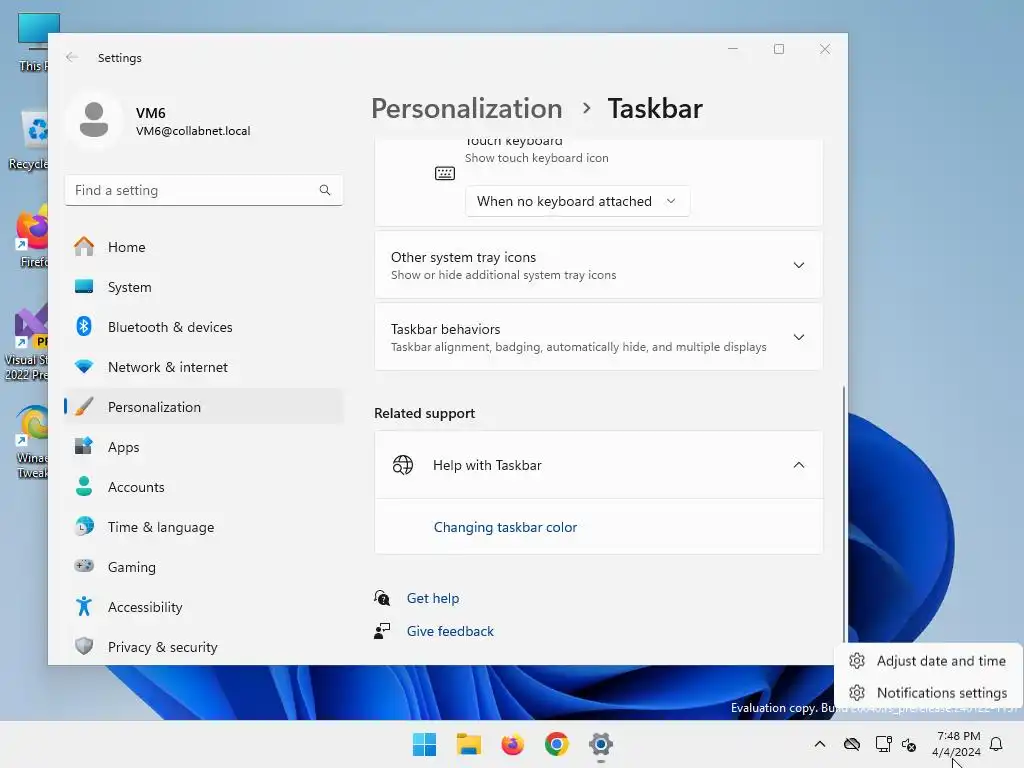Click the Personalization paintbrush icon

84,406
